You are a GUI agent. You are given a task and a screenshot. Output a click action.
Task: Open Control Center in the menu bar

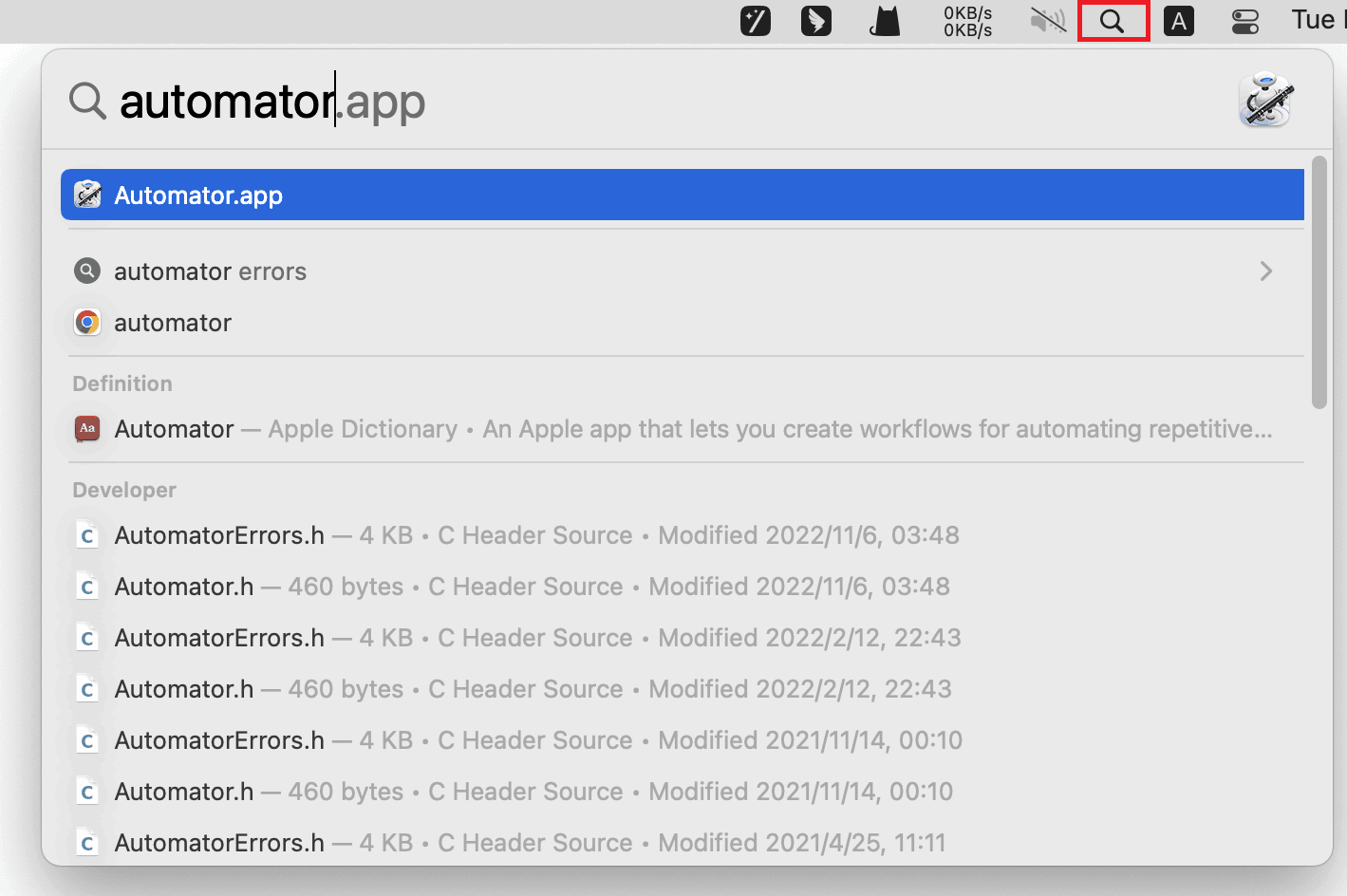point(1245,21)
